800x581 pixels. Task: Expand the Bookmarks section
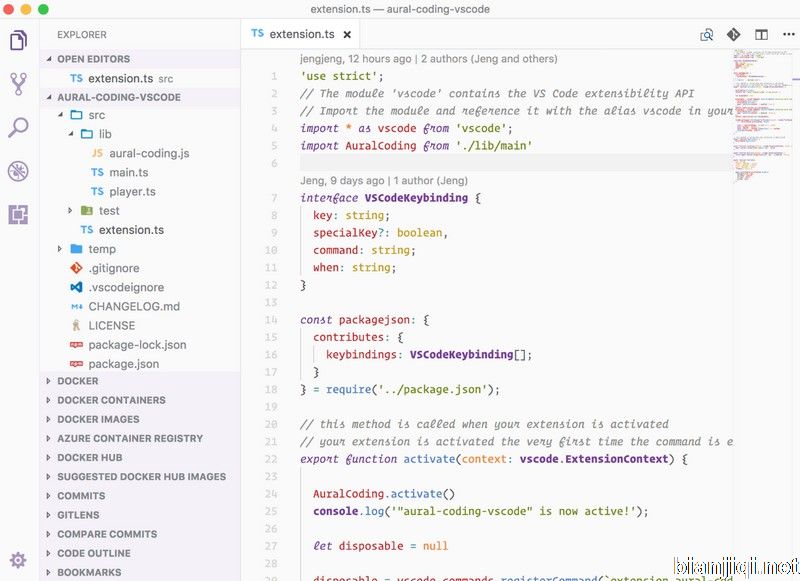click(x=48, y=572)
